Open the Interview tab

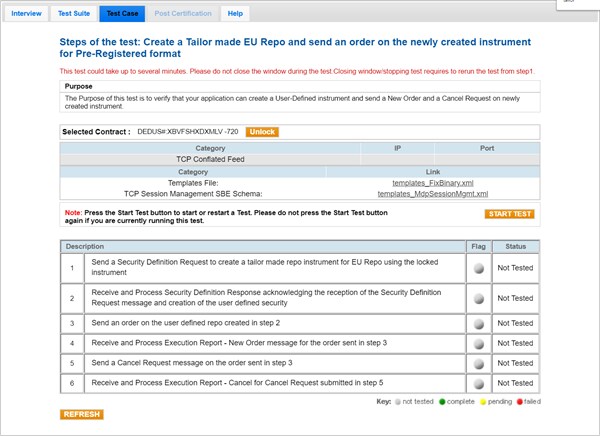coord(27,14)
